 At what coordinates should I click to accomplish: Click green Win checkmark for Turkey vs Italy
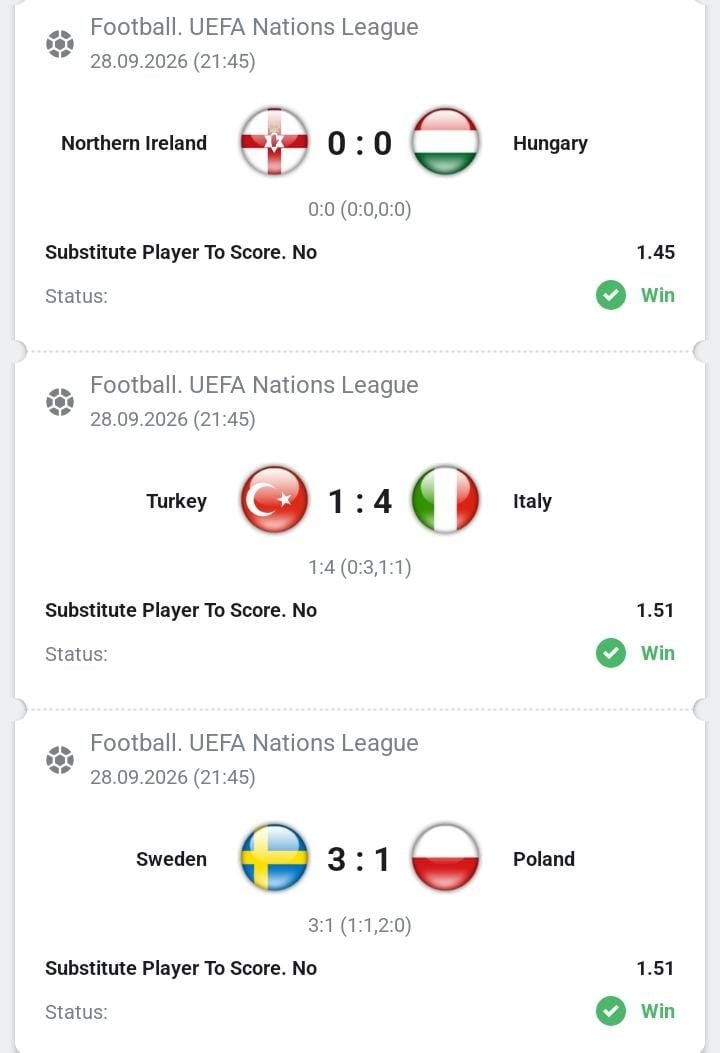click(x=611, y=653)
